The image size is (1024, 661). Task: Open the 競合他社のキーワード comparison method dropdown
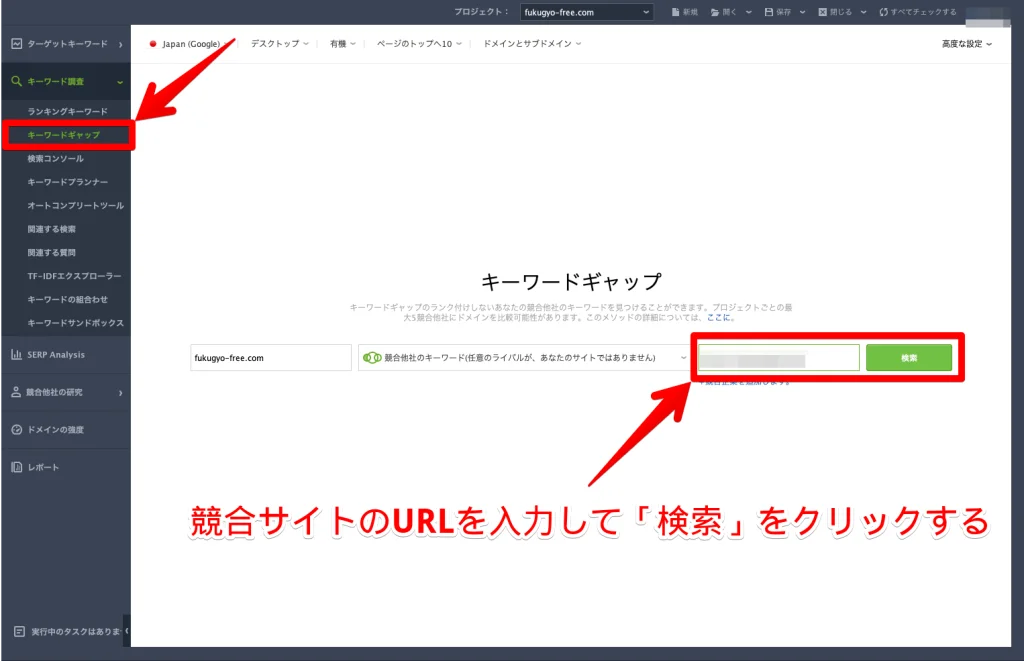point(525,358)
